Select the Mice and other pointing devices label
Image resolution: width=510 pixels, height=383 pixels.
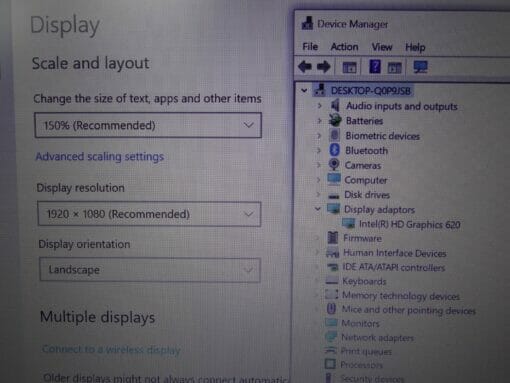pos(409,310)
